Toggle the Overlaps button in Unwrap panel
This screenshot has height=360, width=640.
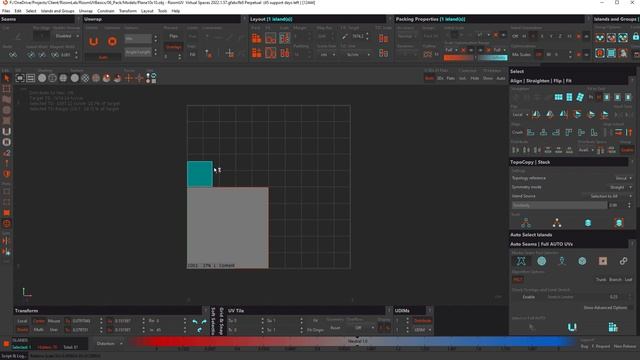[x=173, y=47]
